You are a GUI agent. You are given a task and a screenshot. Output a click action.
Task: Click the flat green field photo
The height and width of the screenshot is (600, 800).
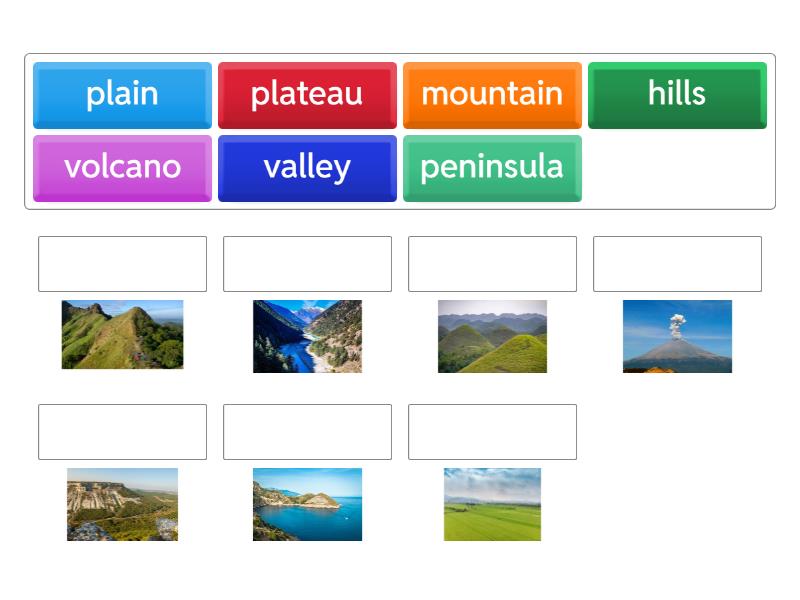click(x=492, y=505)
